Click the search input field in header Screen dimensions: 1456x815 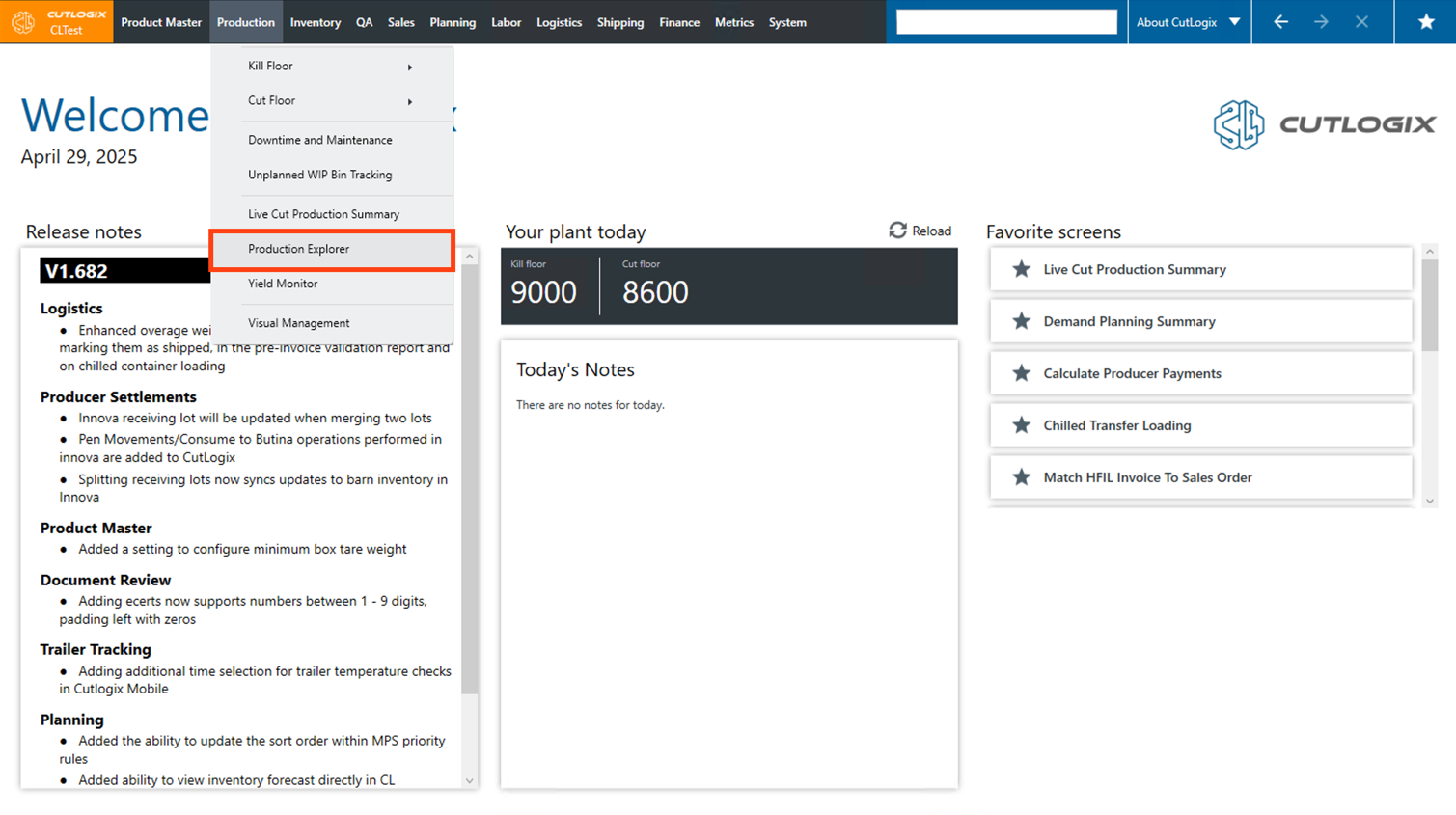pos(1005,21)
